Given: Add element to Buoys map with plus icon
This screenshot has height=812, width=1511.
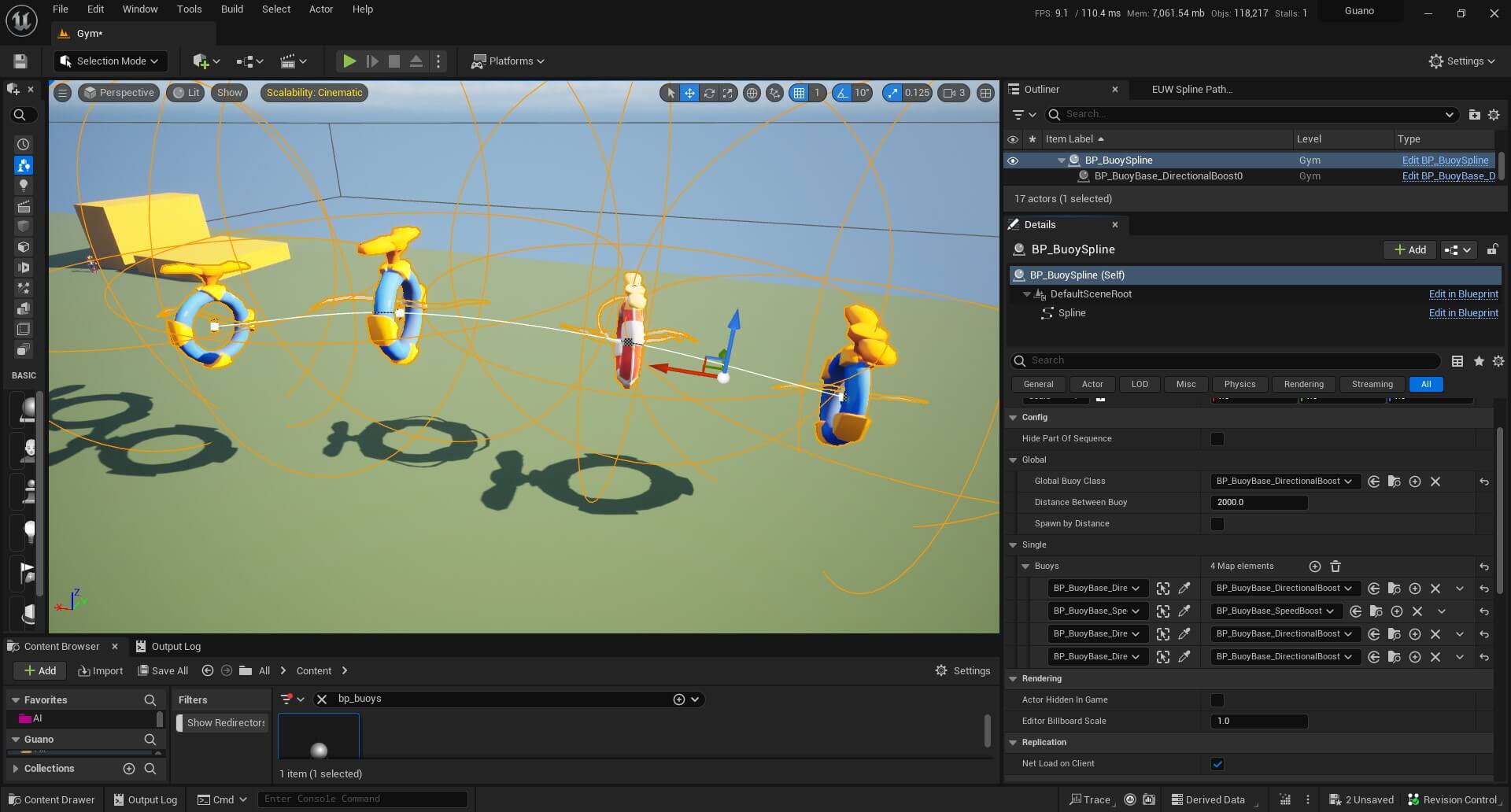Looking at the screenshot, I should [x=1314, y=567].
